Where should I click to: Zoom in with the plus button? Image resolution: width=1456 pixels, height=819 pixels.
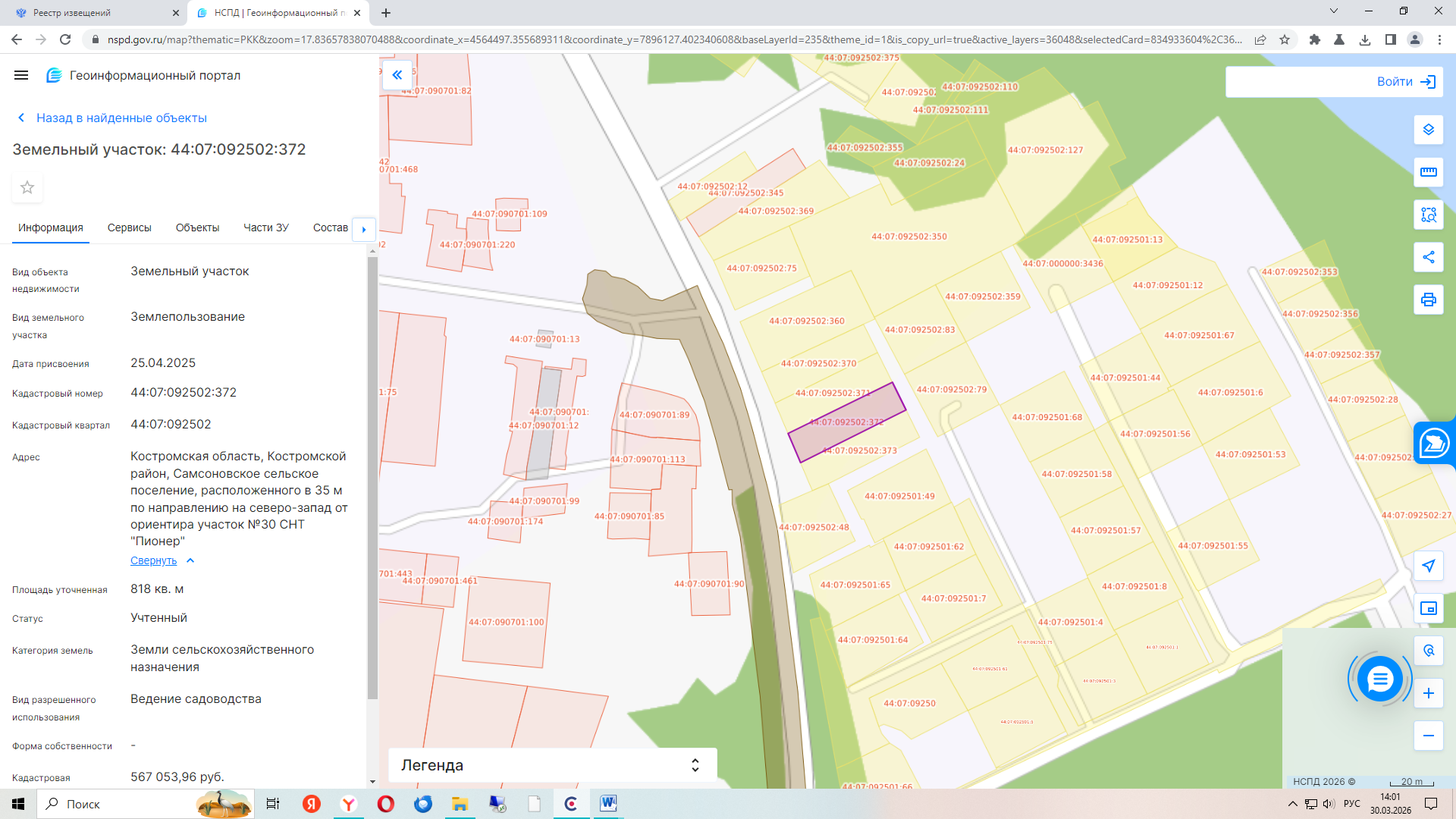(1428, 693)
